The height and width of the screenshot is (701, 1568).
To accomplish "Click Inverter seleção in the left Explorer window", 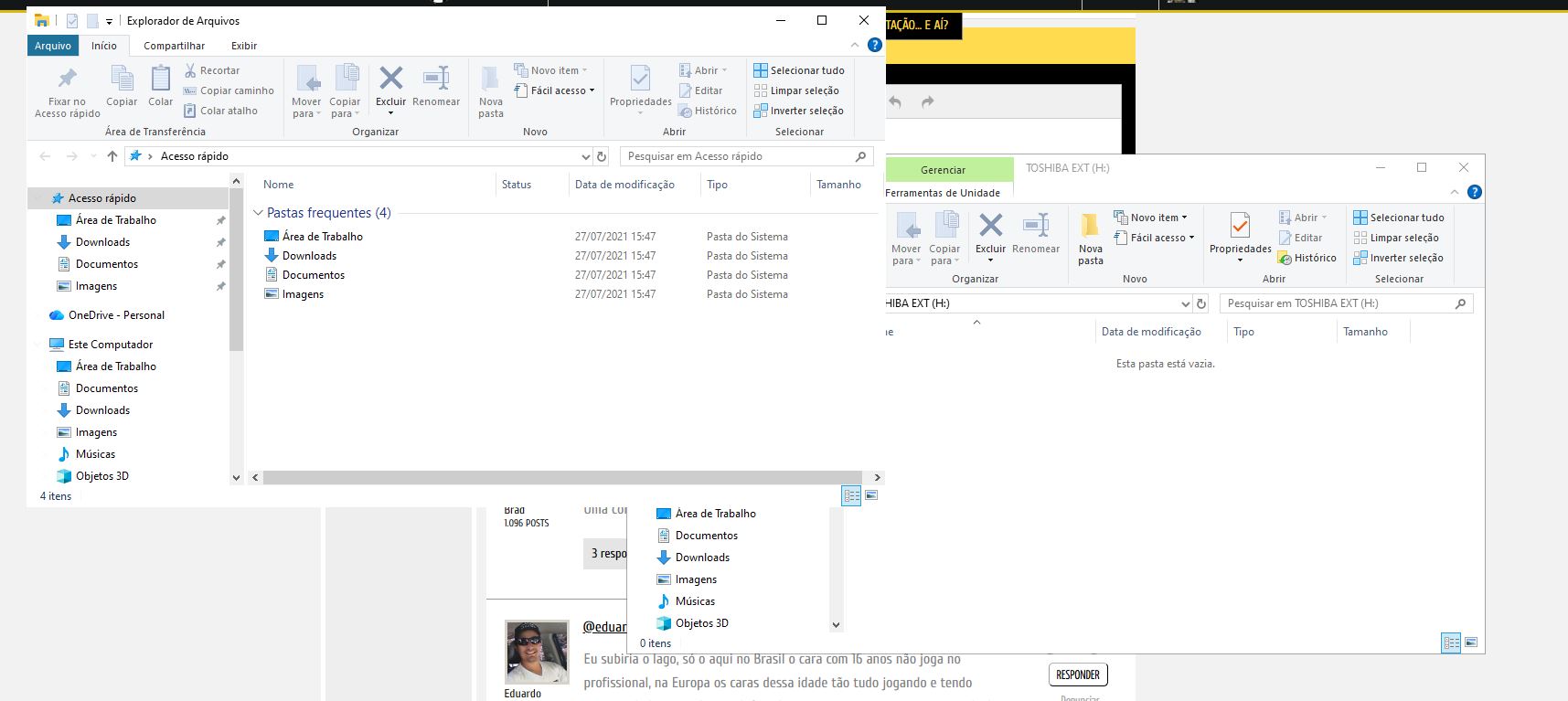I will 798,111.
